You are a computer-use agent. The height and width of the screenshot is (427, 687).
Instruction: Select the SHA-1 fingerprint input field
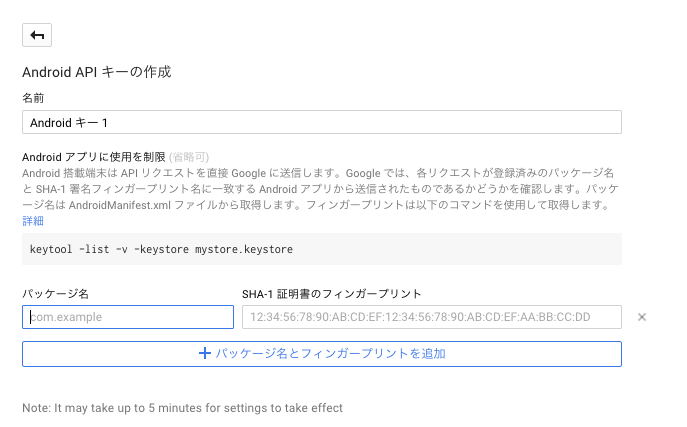pyautogui.click(x=432, y=317)
